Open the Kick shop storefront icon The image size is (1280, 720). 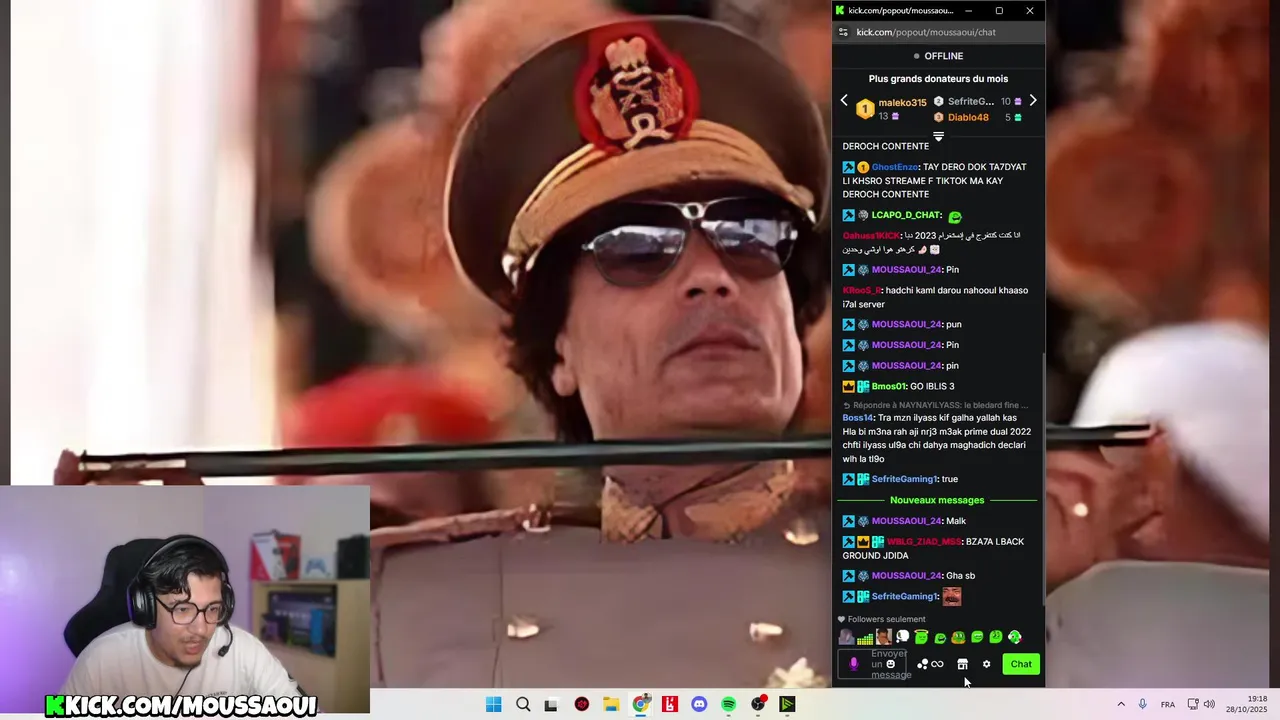coord(962,664)
